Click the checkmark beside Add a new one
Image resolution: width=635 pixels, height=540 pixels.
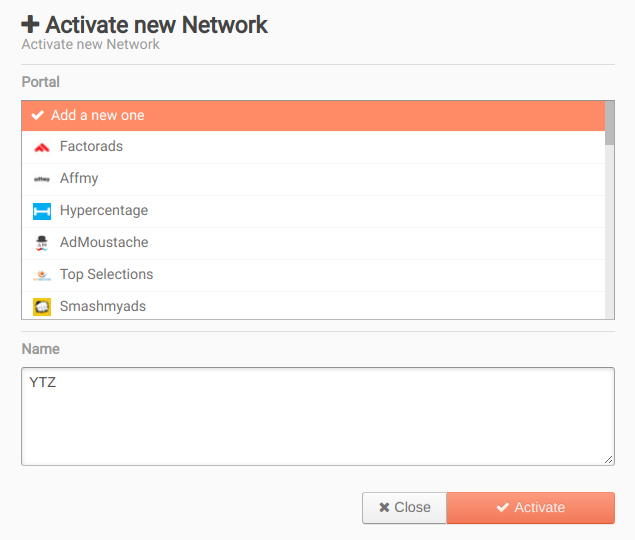pyautogui.click(x=38, y=115)
